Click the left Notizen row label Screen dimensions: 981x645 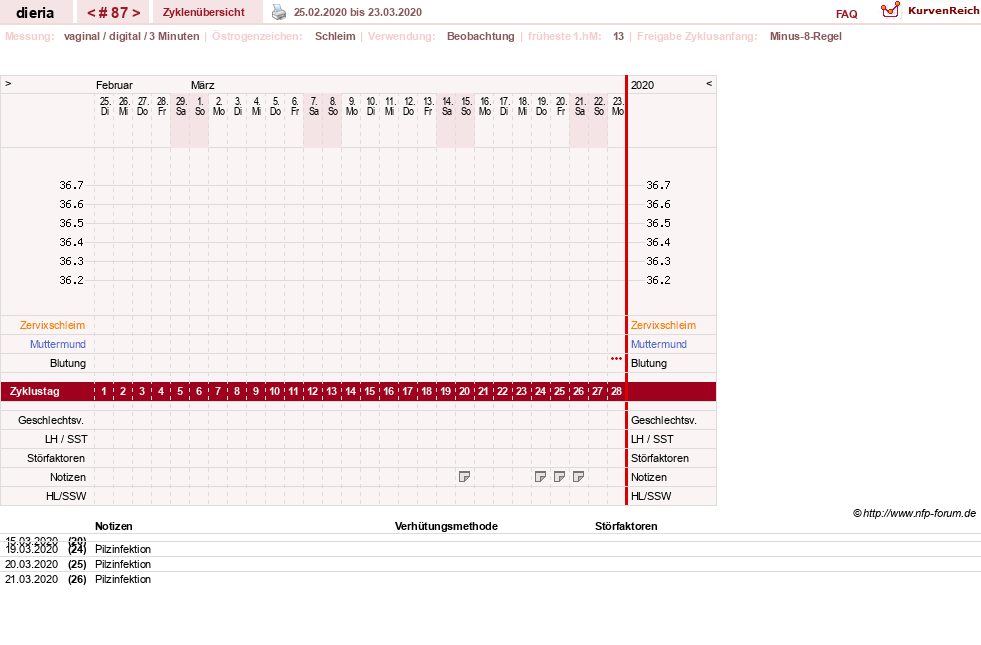point(68,477)
